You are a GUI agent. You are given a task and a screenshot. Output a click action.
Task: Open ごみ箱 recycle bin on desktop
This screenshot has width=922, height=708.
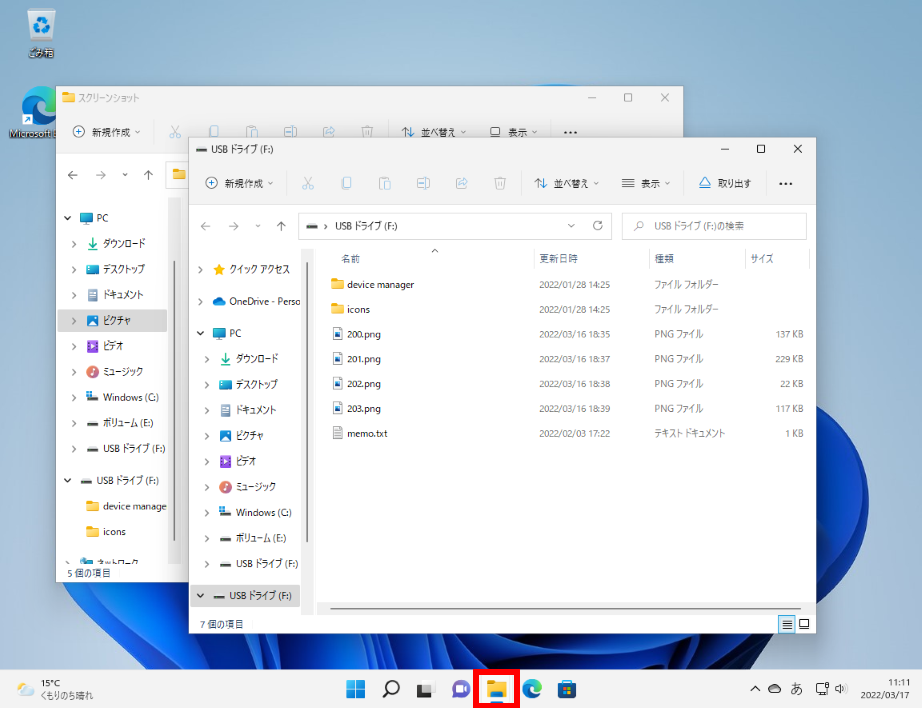coord(41,34)
